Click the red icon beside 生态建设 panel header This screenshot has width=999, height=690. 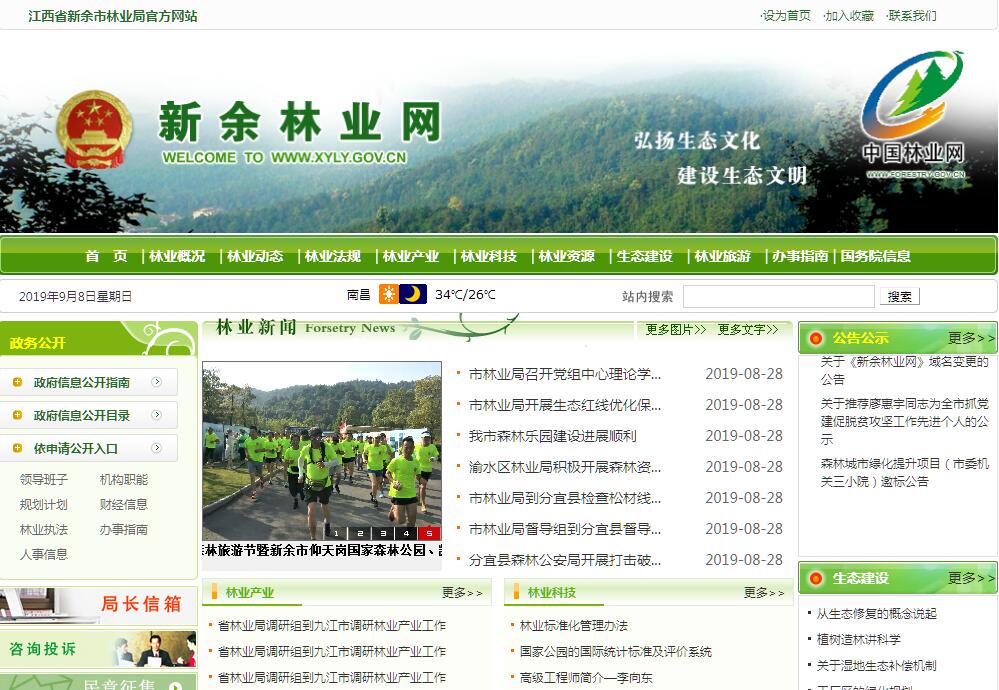[x=816, y=578]
